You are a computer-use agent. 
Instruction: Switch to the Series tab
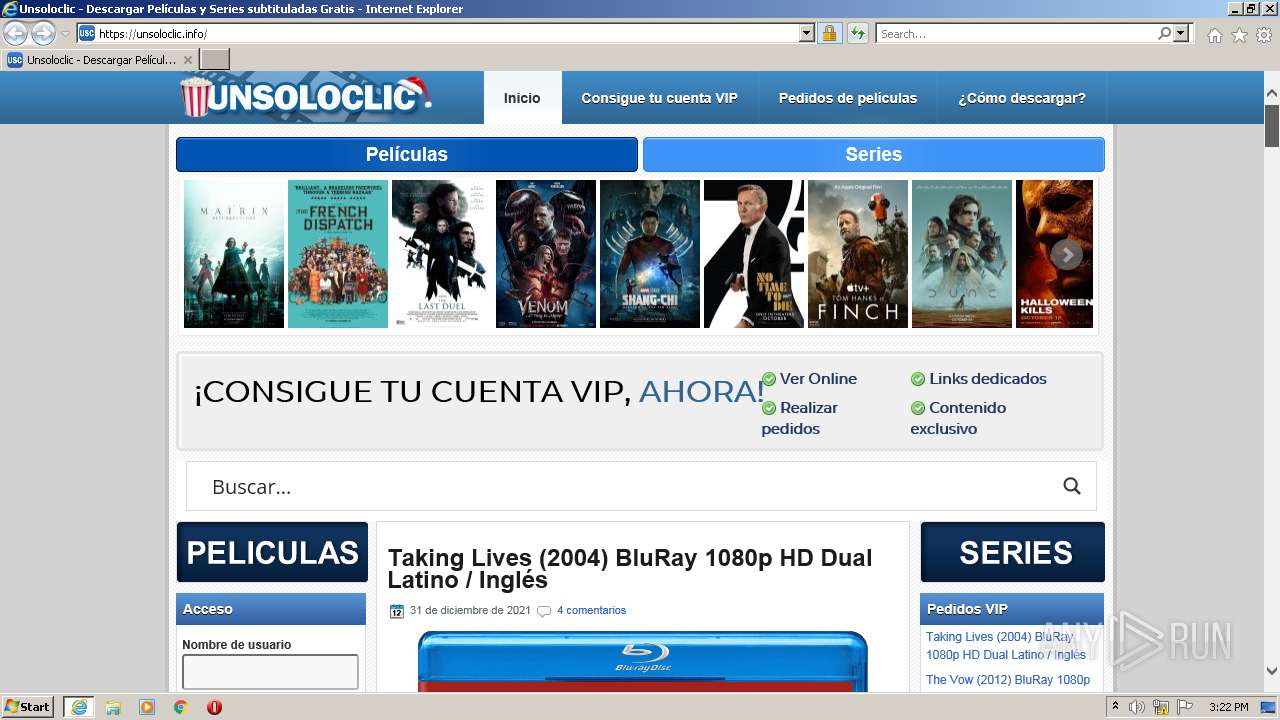coord(874,155)
